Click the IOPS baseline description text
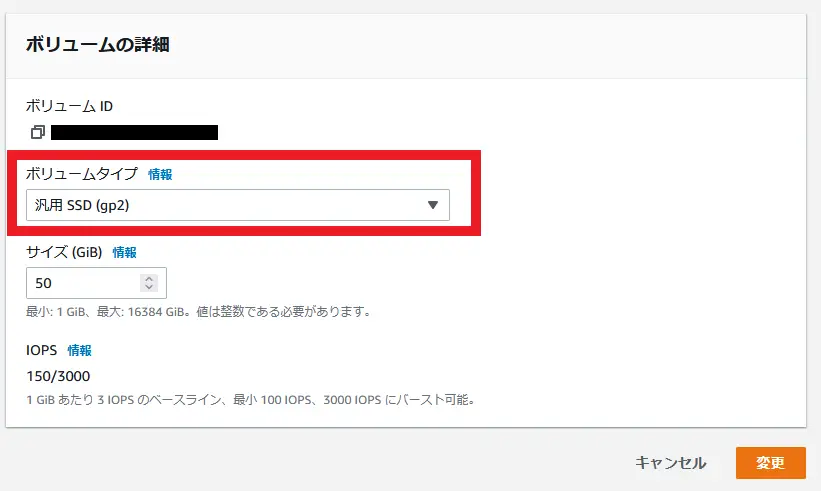The height and width of the screenshot is (491, 821). [251, 400]
